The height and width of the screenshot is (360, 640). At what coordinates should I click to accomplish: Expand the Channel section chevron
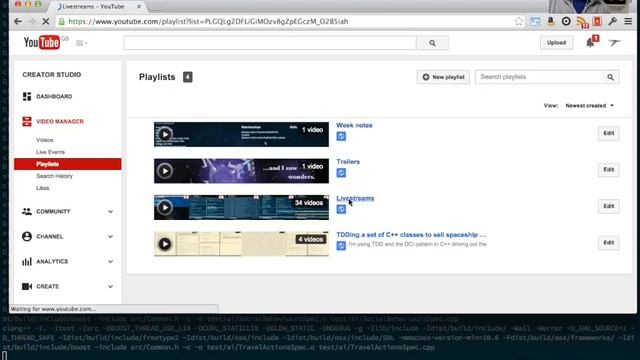point(110,236)
